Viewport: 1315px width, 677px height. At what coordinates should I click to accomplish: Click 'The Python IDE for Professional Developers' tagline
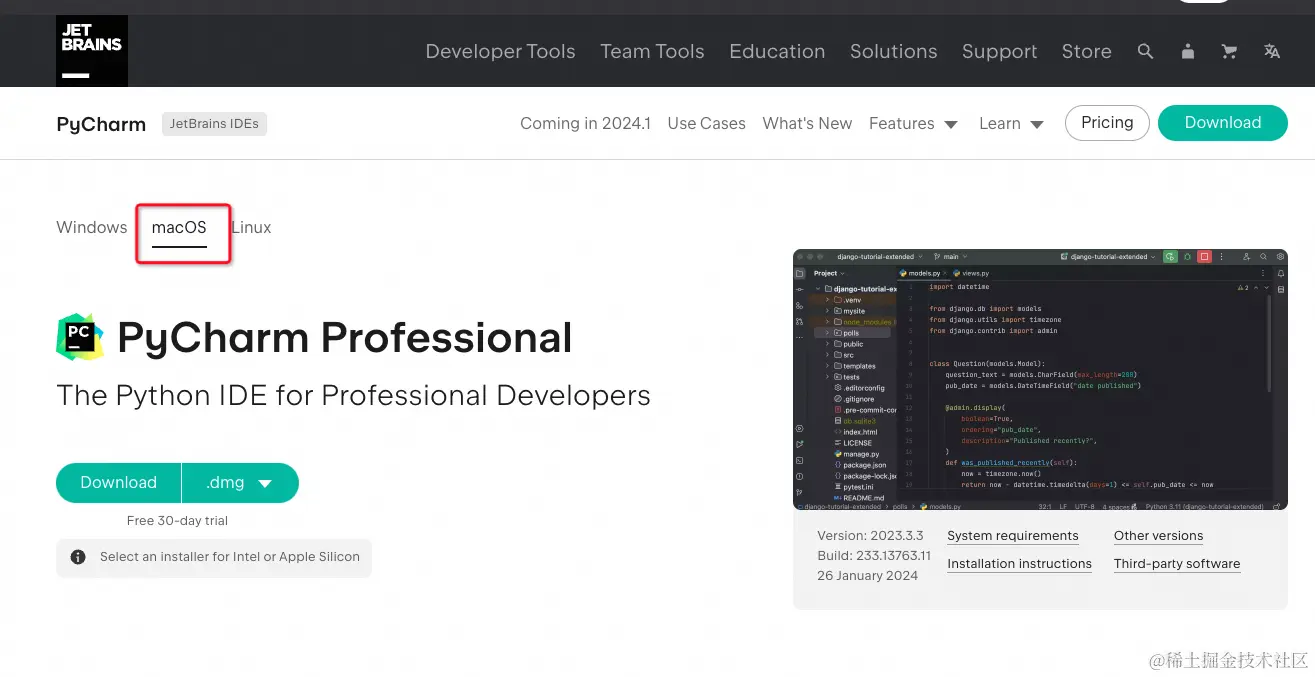coord(353,395)
